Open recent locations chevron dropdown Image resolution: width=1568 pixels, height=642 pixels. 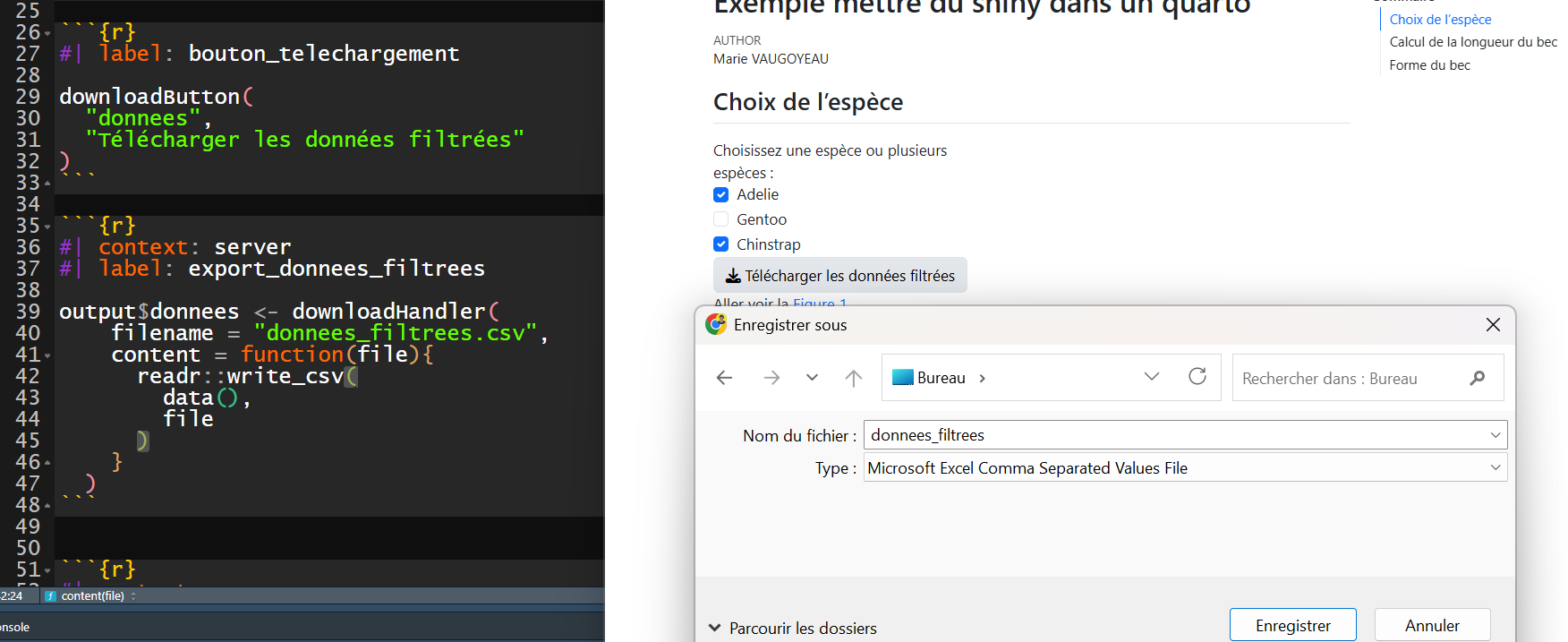812,378
